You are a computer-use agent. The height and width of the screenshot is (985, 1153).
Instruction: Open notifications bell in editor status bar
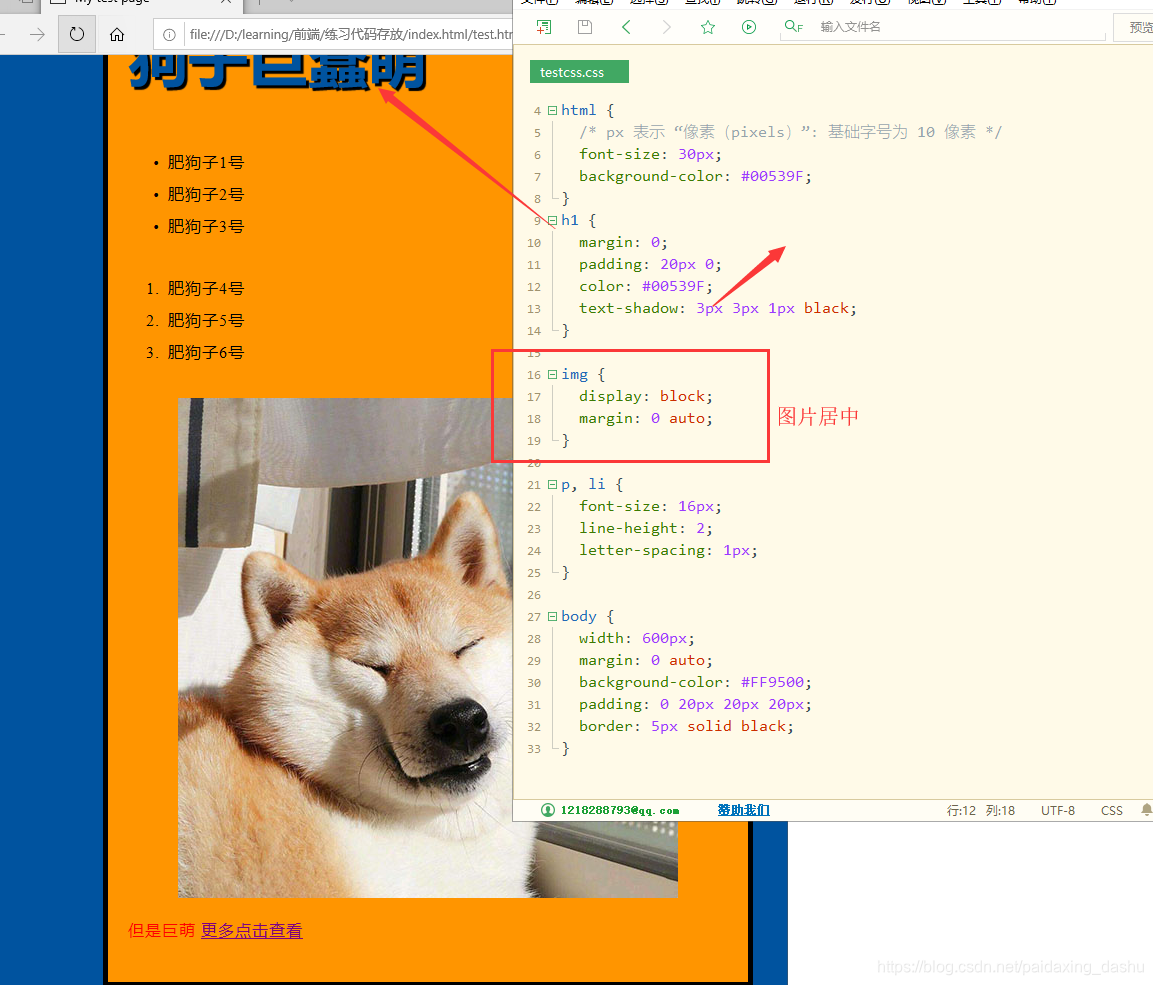pyautogui.click(x=1146, y=810)
